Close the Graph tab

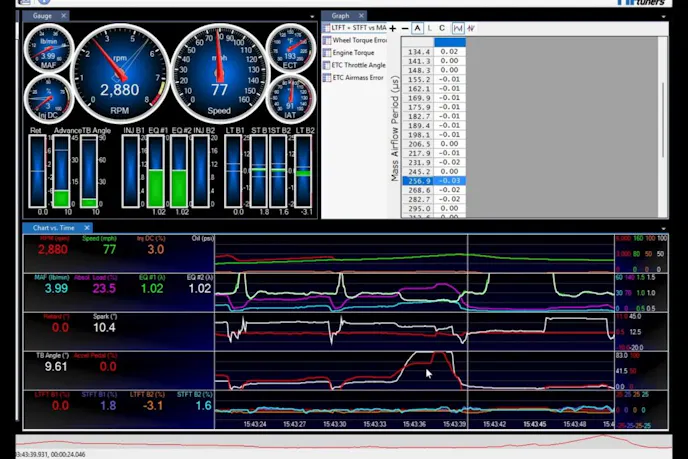[x=360, y=16]
